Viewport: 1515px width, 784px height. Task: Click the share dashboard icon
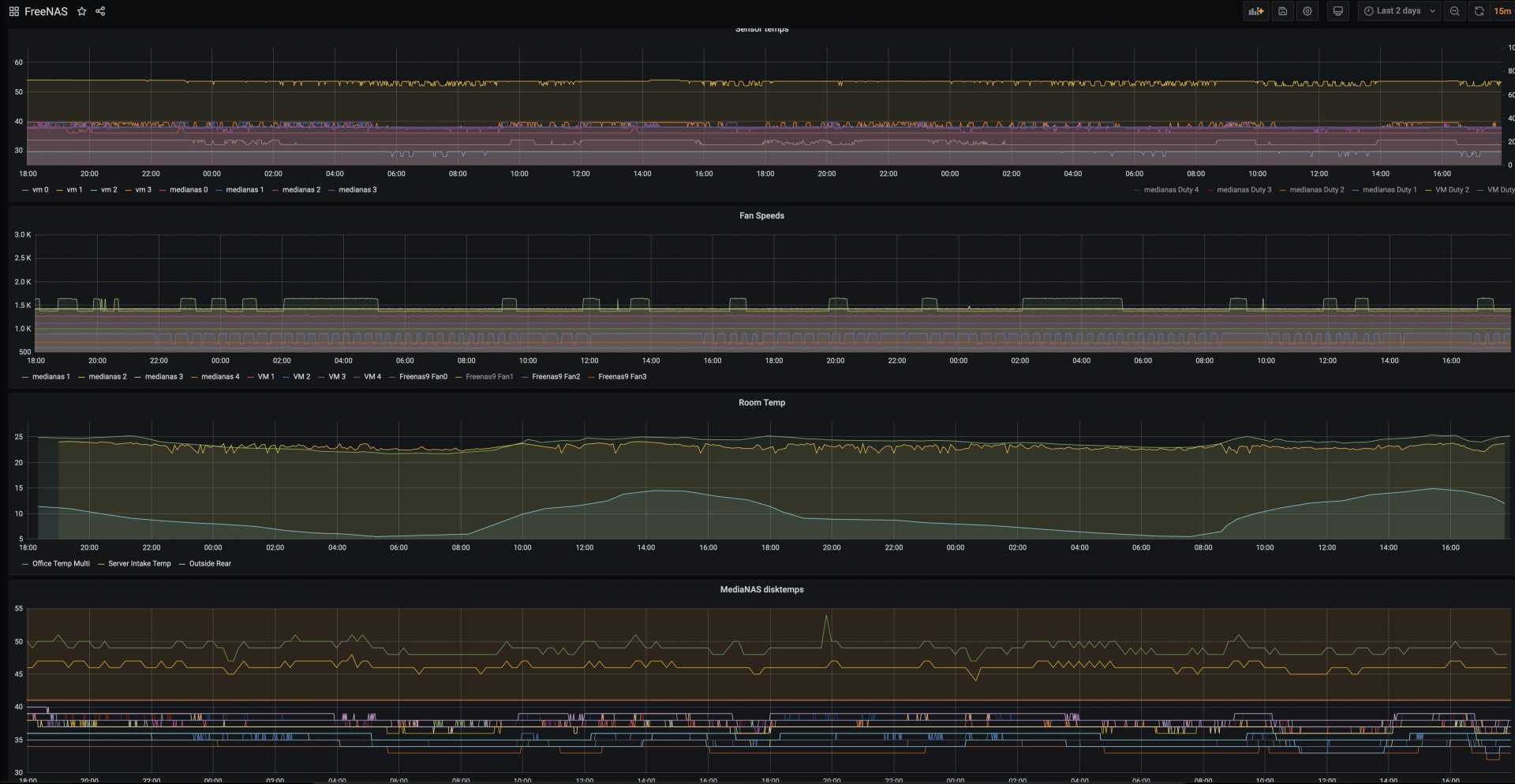pos(100,12)
